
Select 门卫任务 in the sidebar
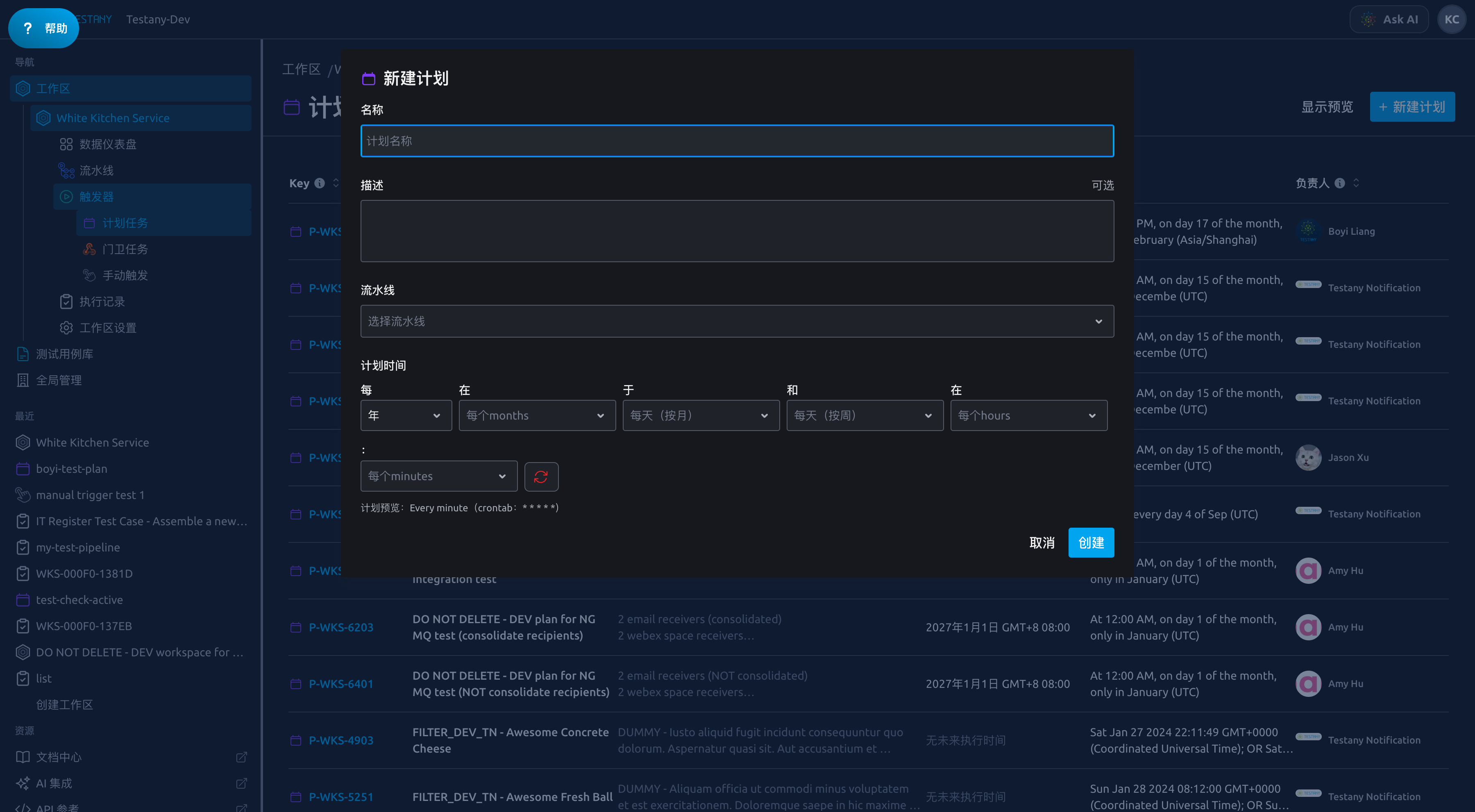[125, 249]
